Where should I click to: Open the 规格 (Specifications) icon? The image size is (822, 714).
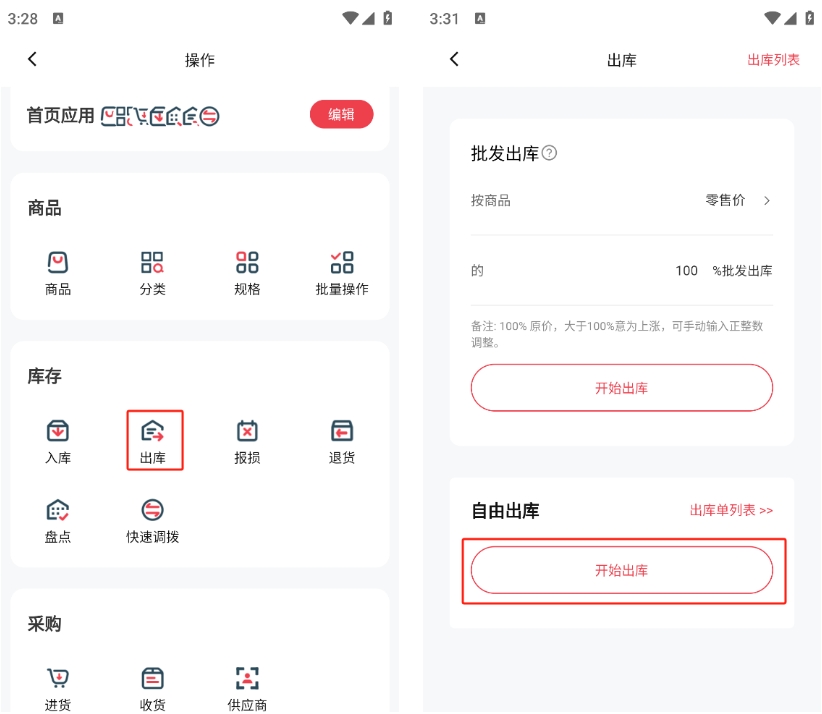(x=247, y=272)
